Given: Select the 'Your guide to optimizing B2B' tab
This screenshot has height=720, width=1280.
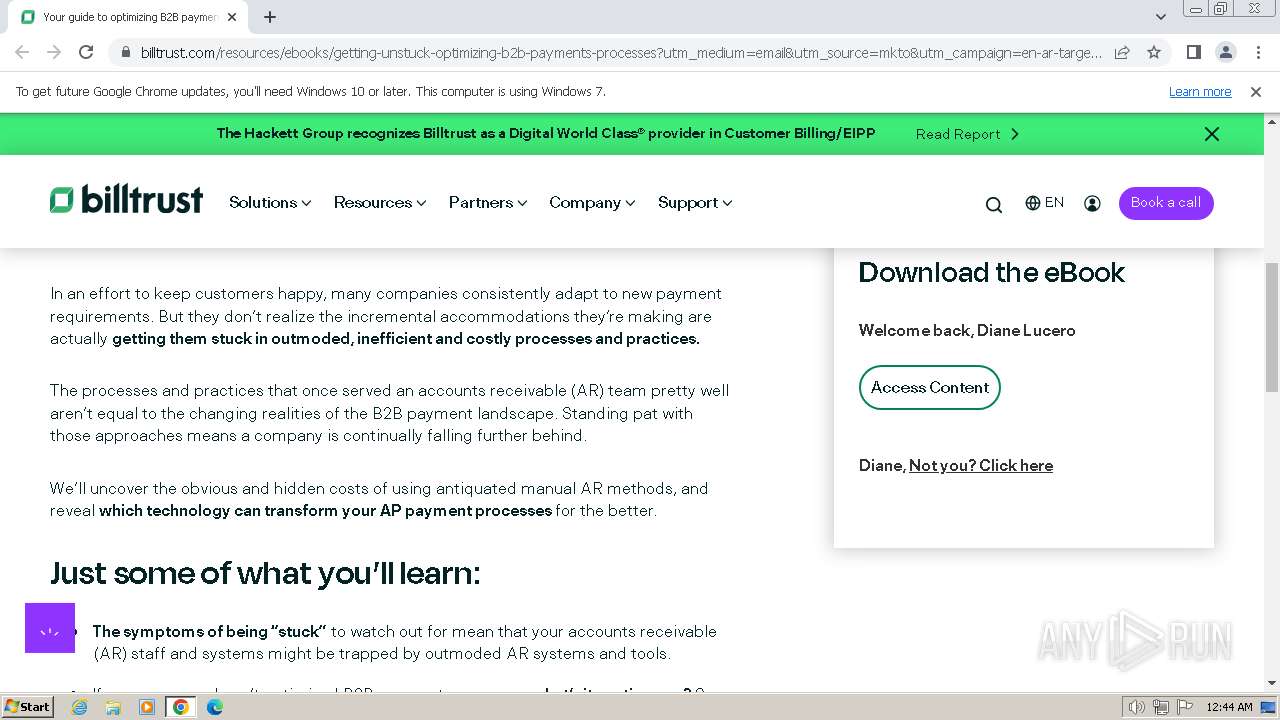Looking at the screenshot, I should tap(130, 17).
